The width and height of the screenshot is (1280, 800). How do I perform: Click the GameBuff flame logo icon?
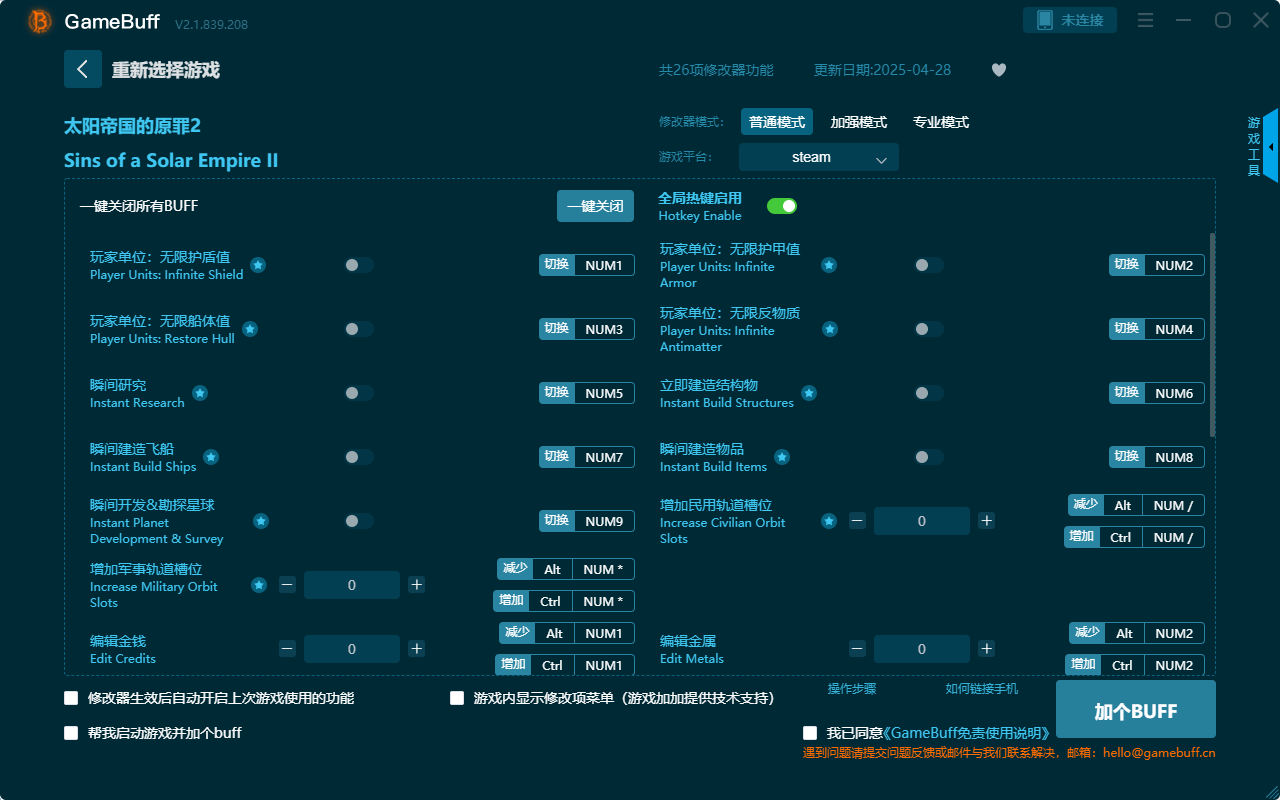click(38, 20)
